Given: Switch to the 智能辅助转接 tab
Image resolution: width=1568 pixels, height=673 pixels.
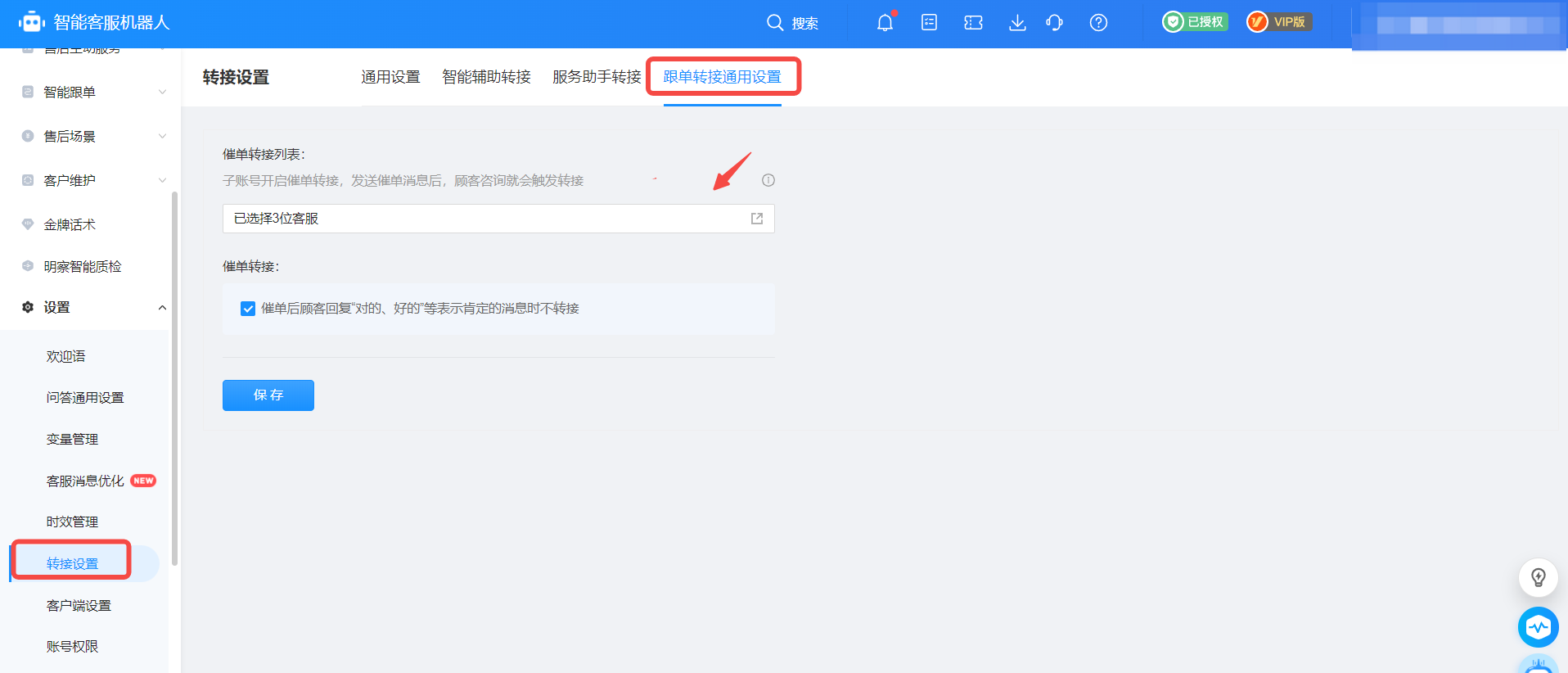Looking at the screenshot, I should pyautogui.click(x=486, y=77).
